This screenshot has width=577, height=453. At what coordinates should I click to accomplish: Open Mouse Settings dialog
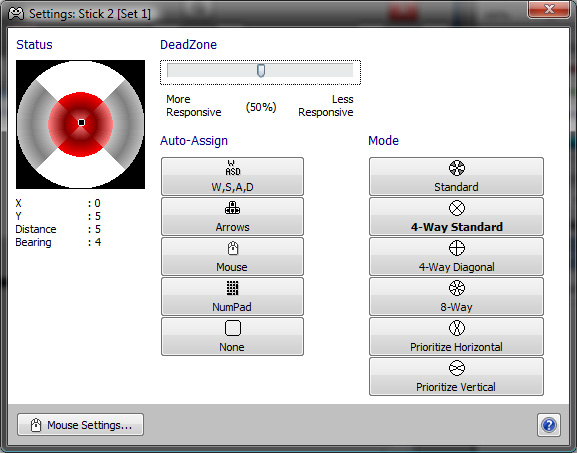tap(80, 425)
